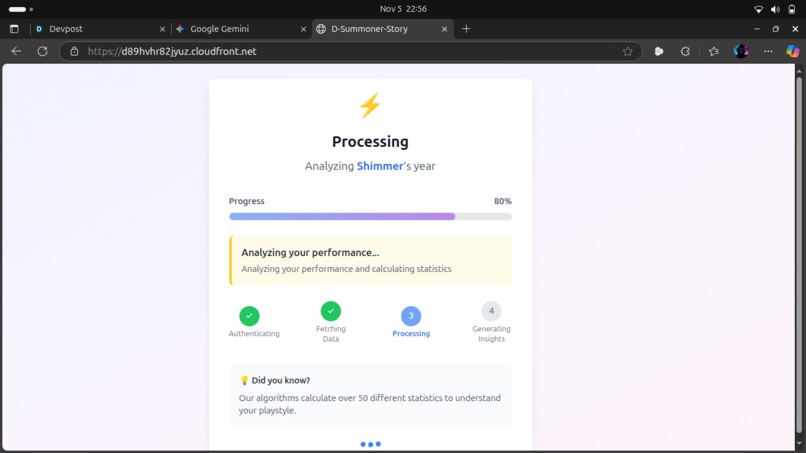The height and width of the screenshot is (453, 806).
Task: Select the step 4 Generating Insights circle
Action: click(491, 311)
